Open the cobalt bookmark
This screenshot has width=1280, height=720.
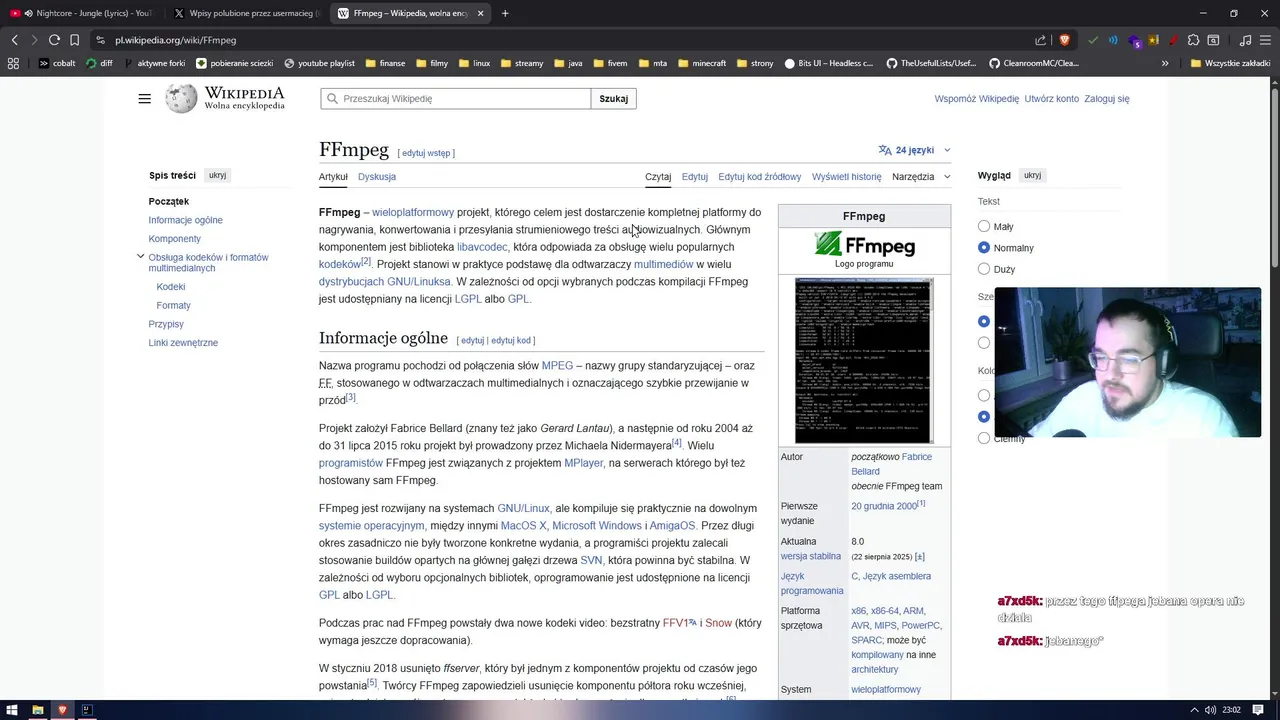[x=57, y=63]
